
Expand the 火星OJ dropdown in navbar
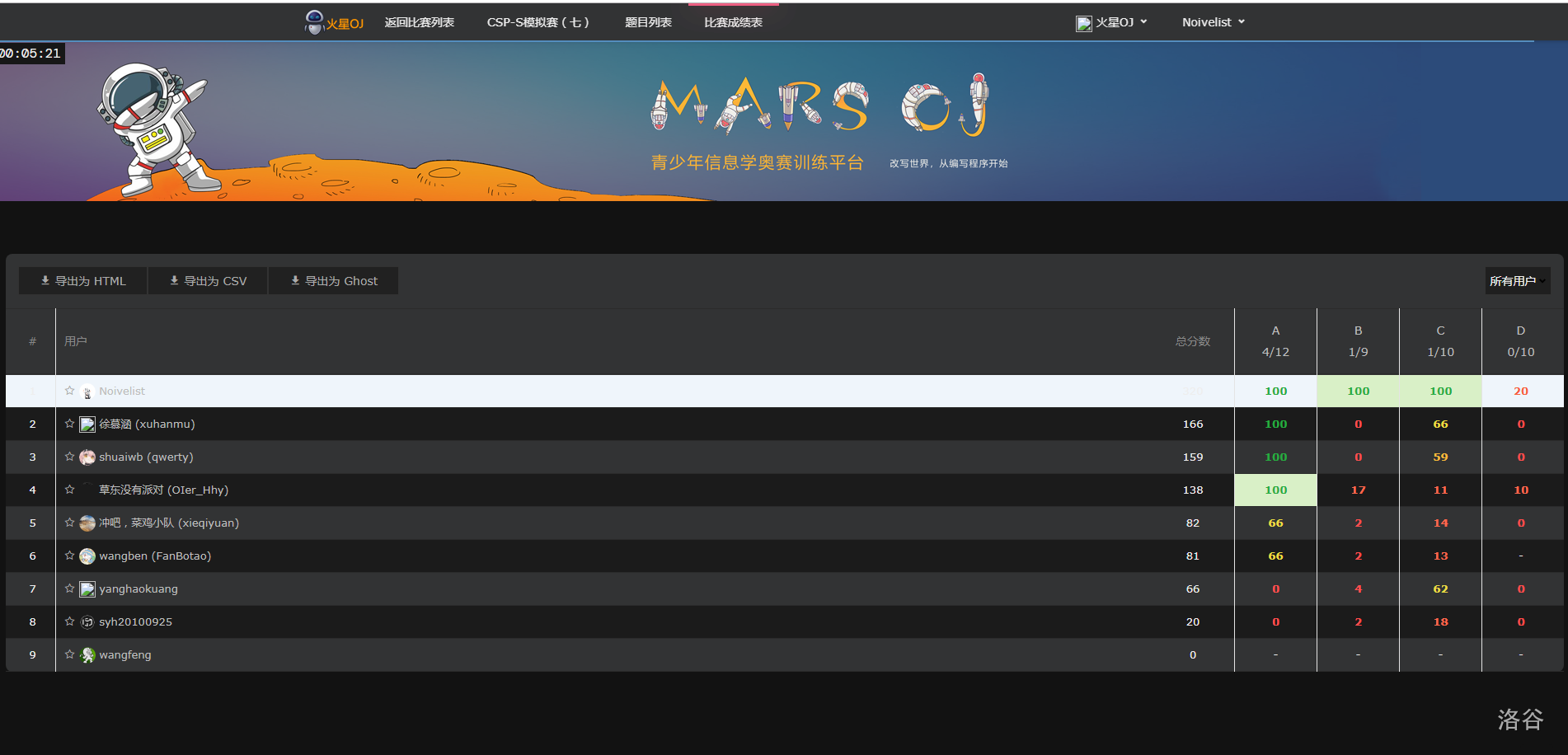coord(1112,22)
